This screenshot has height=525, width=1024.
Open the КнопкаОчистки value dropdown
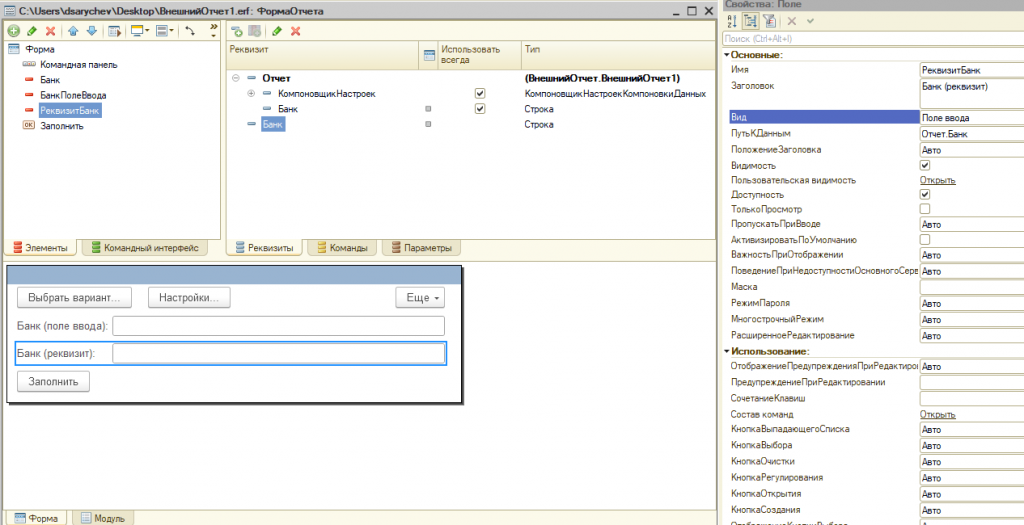click(x=972, y=462)
